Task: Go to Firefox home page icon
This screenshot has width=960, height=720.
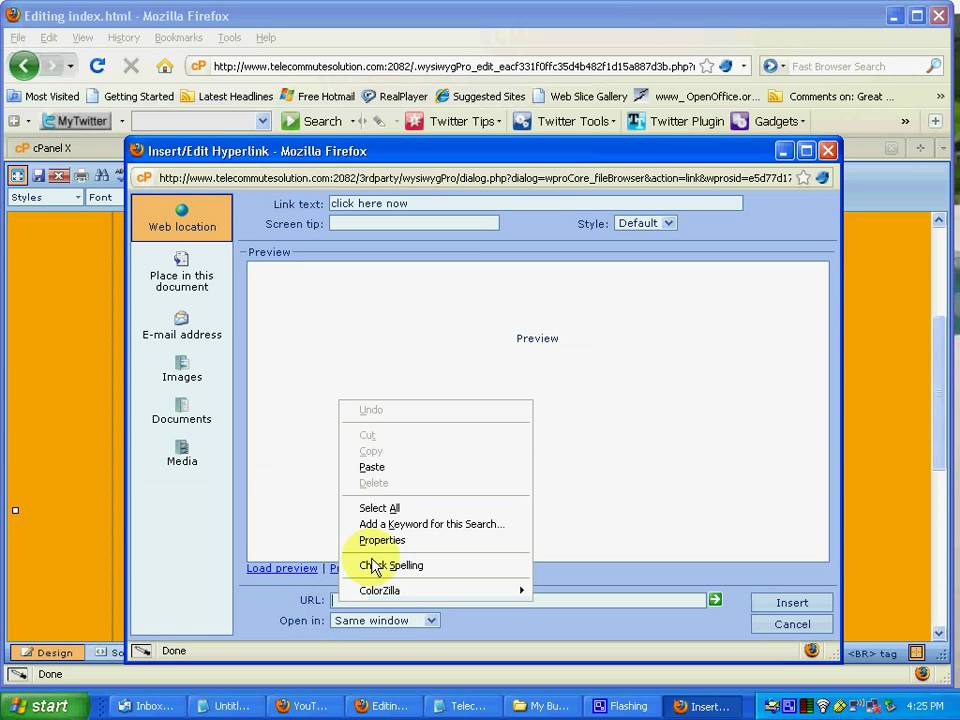Action: coord(164,66)
